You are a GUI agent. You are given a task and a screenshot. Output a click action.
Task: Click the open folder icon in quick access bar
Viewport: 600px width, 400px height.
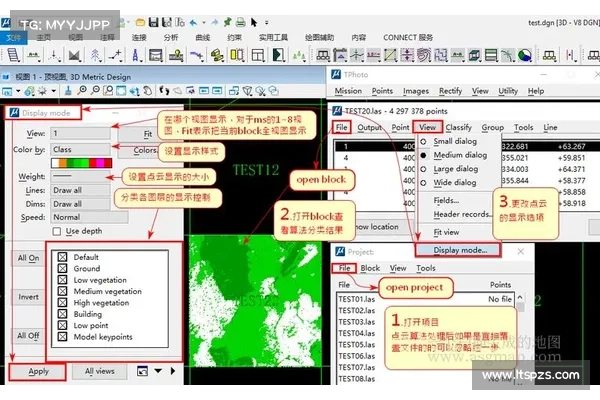[x=140, y=23]
